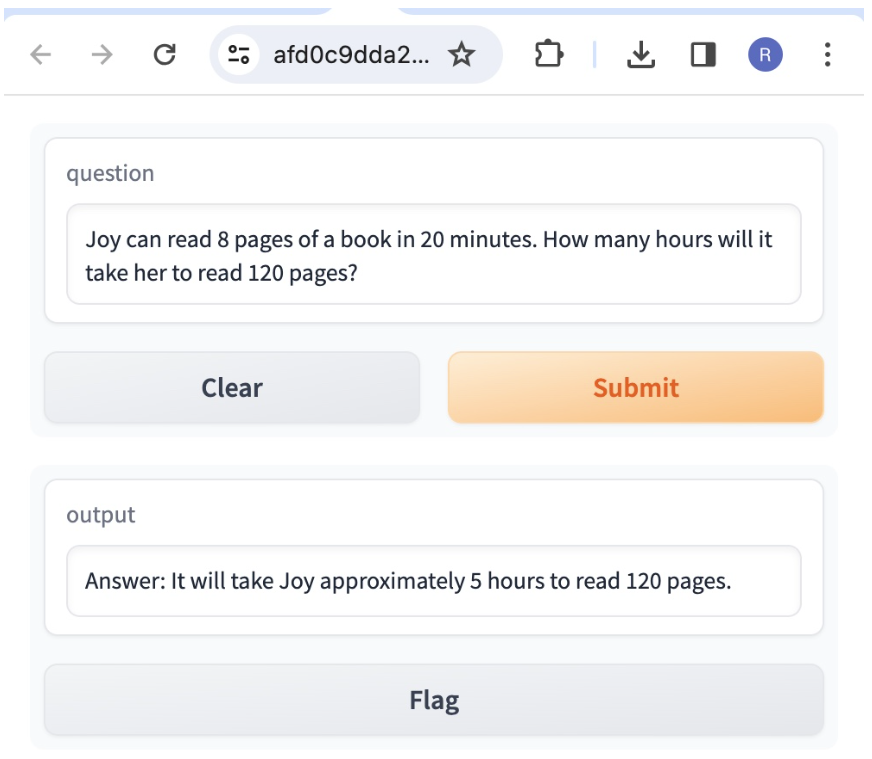Viewport: 872px width, 759px height.
Task: Click the 'question' field label
Action: (110, 173)
